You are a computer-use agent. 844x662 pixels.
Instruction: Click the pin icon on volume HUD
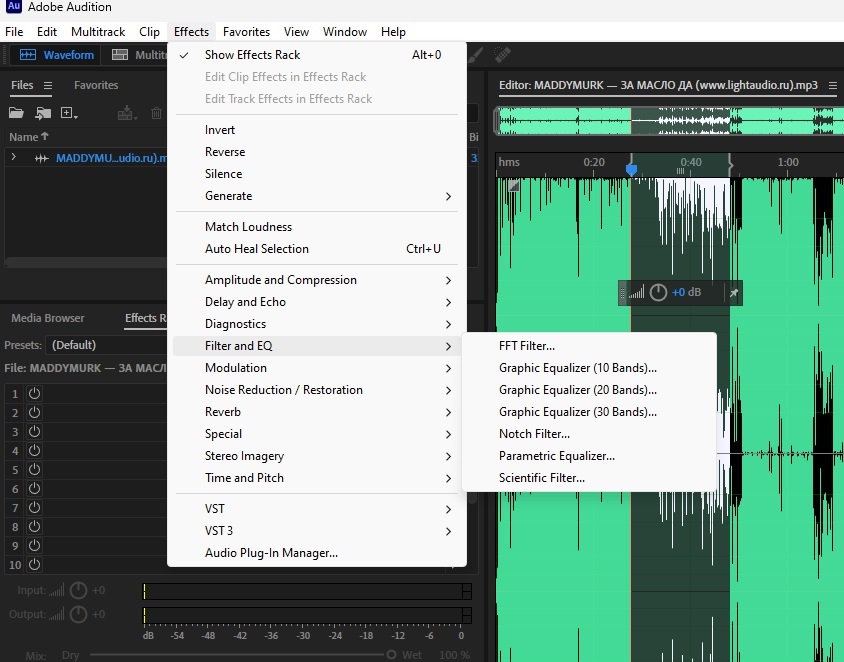pyautogui.click(x=733, y=293)
